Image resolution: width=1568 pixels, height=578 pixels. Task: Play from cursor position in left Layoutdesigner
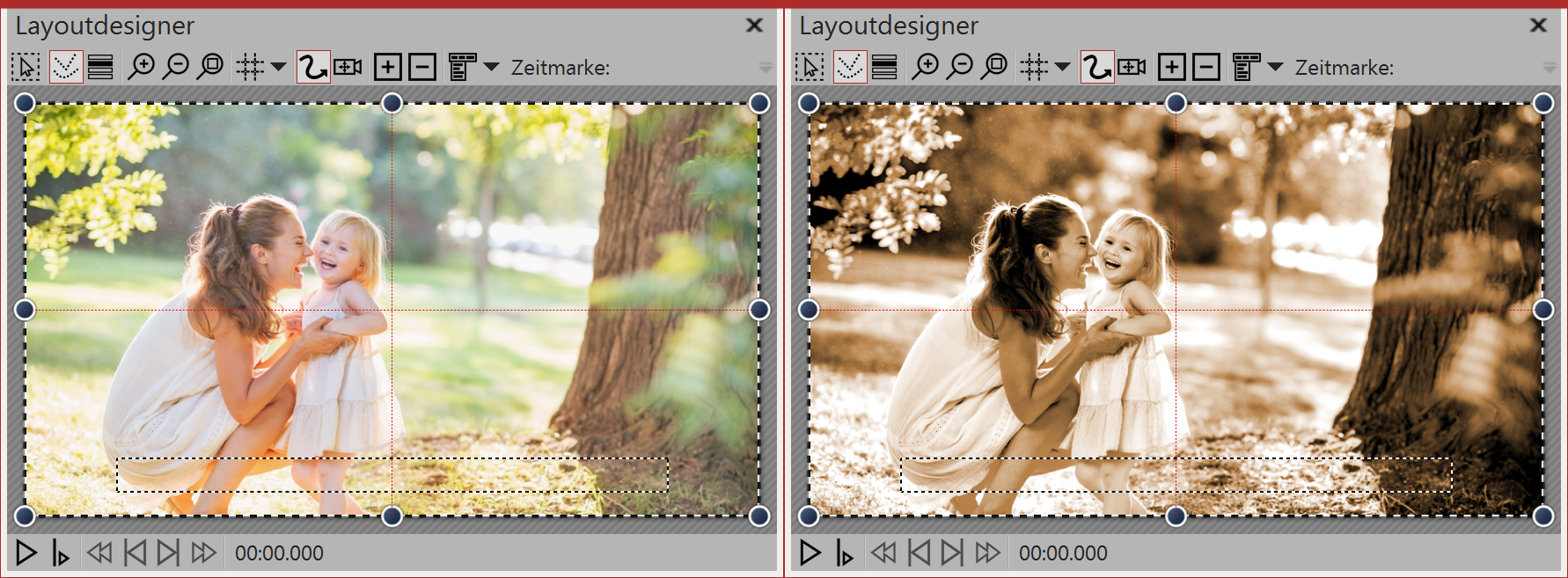[60, 553]
